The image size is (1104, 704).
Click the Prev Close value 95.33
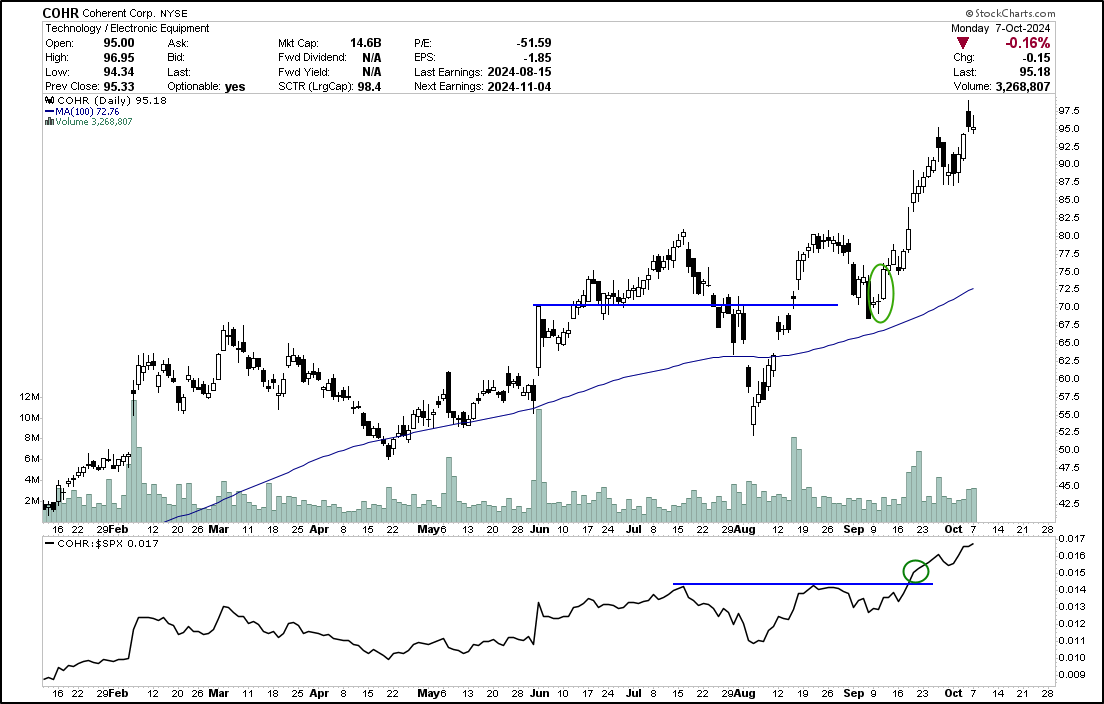click(118, 87)
